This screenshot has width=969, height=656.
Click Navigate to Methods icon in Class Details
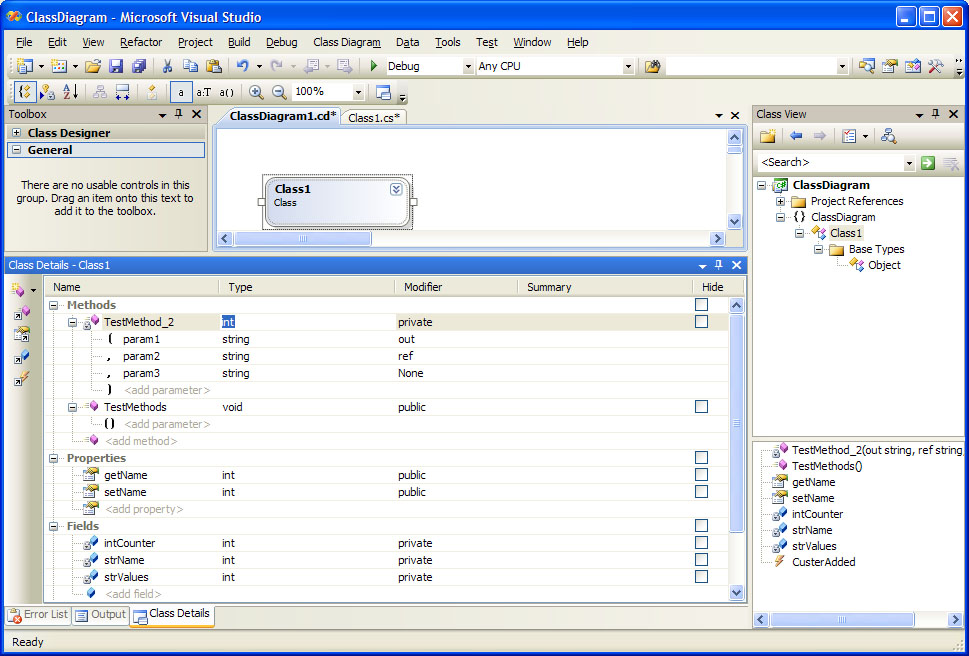pos(22,313)
